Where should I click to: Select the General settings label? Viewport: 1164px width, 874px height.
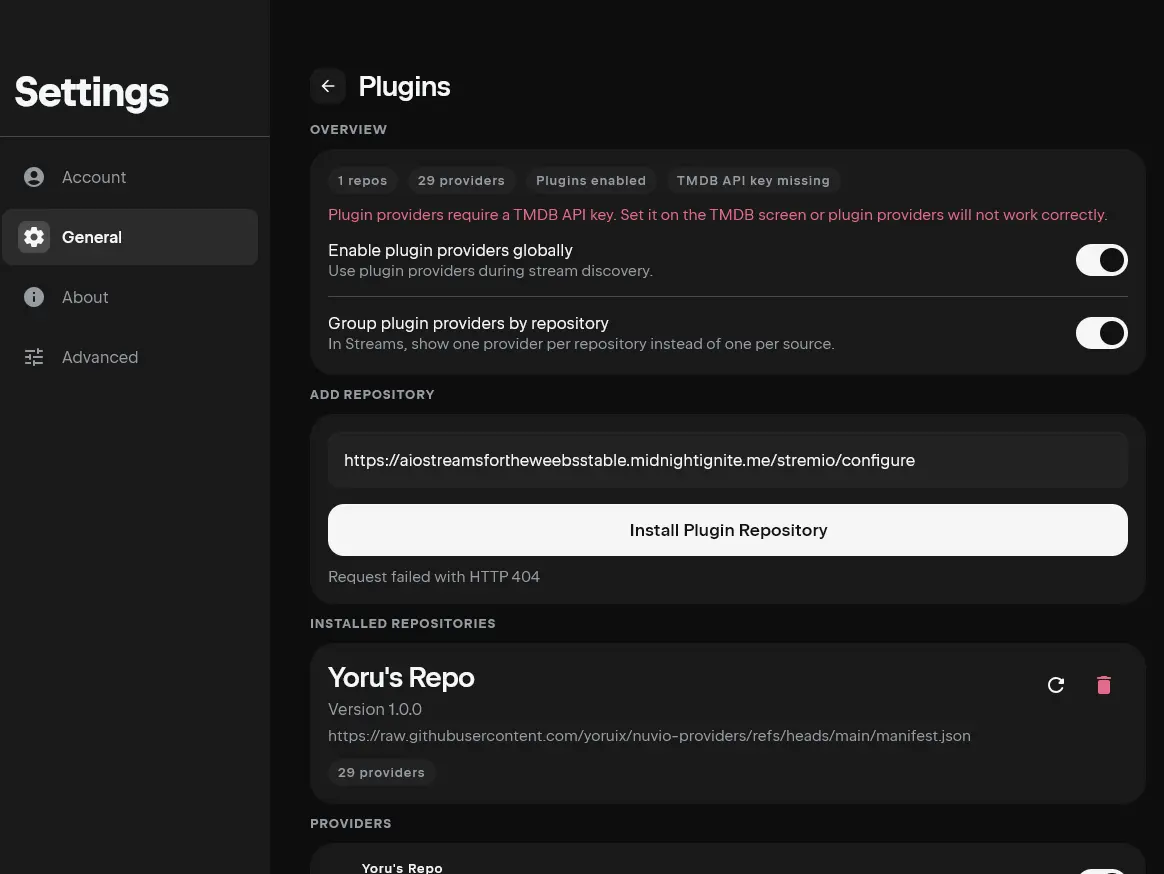click(91, 237)
